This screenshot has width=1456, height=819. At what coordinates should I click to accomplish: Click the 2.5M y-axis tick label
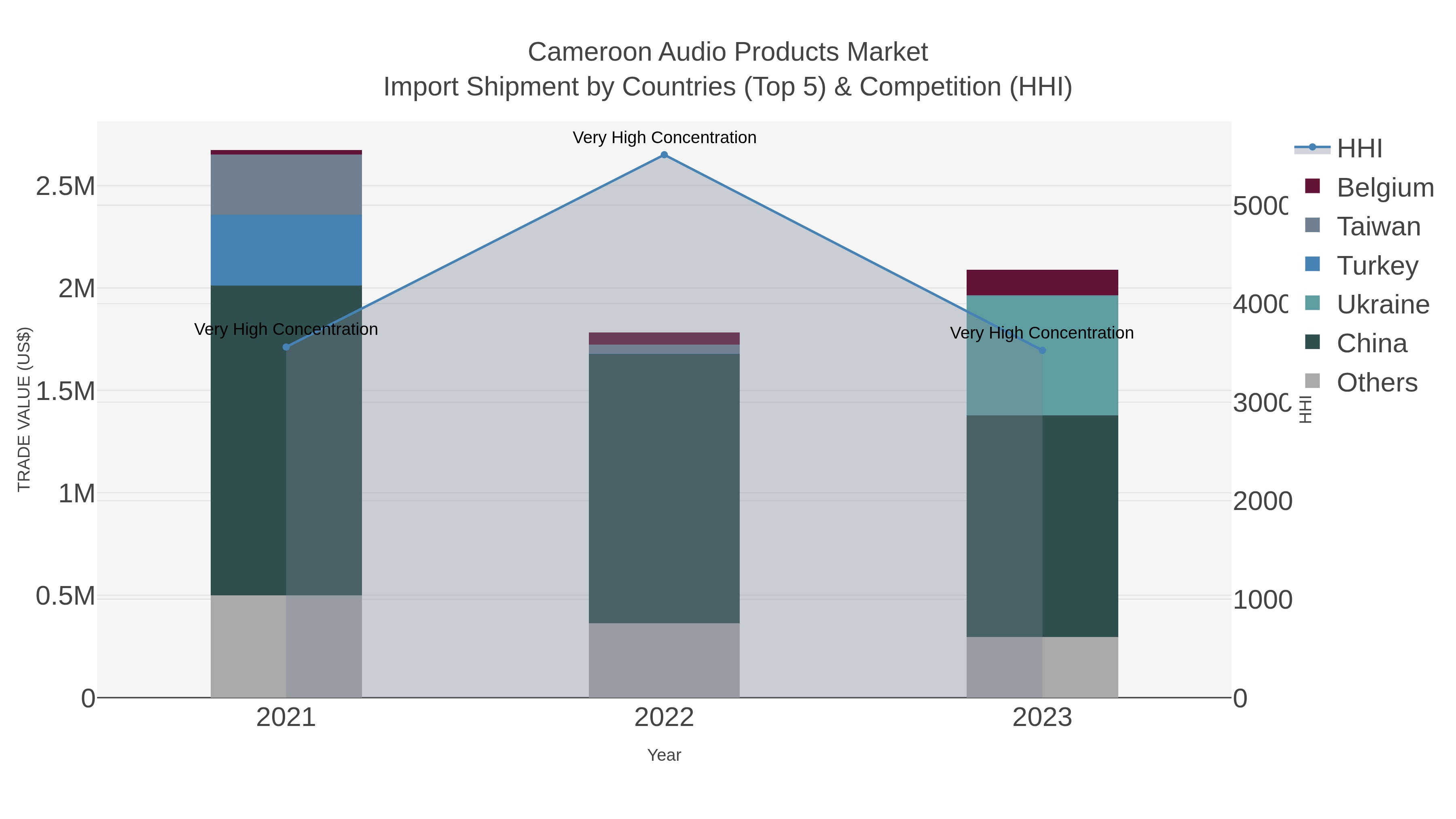[x=66, y=186]
